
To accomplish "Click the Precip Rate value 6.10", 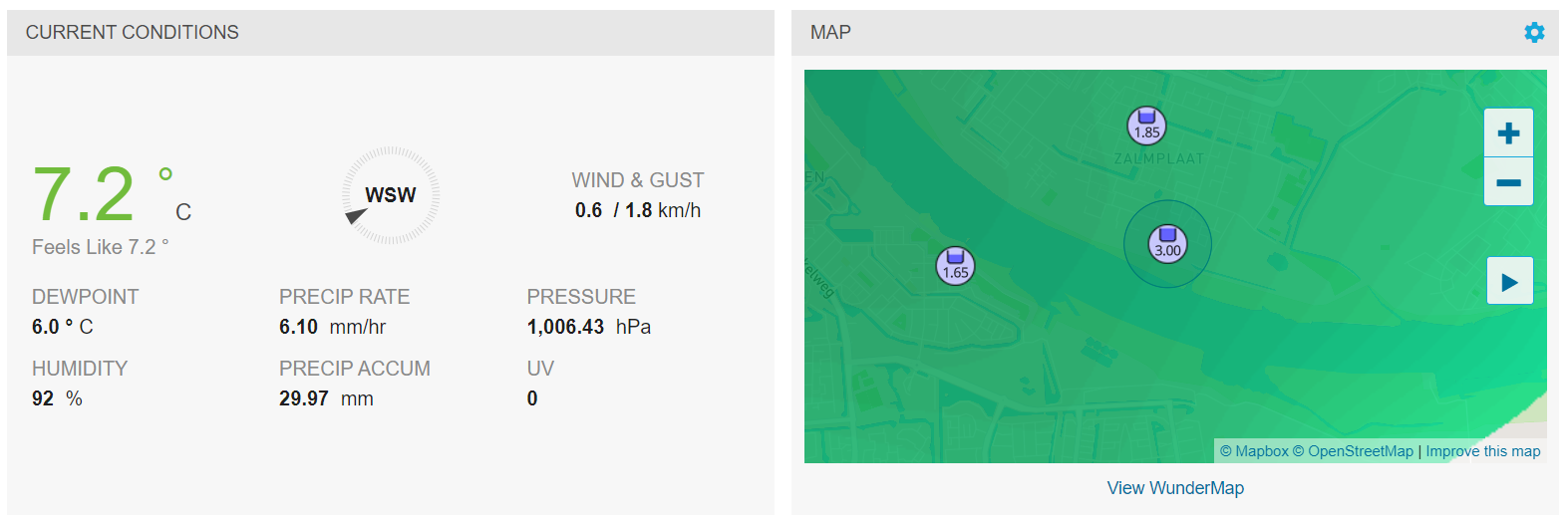I will [x=298, y=327].
